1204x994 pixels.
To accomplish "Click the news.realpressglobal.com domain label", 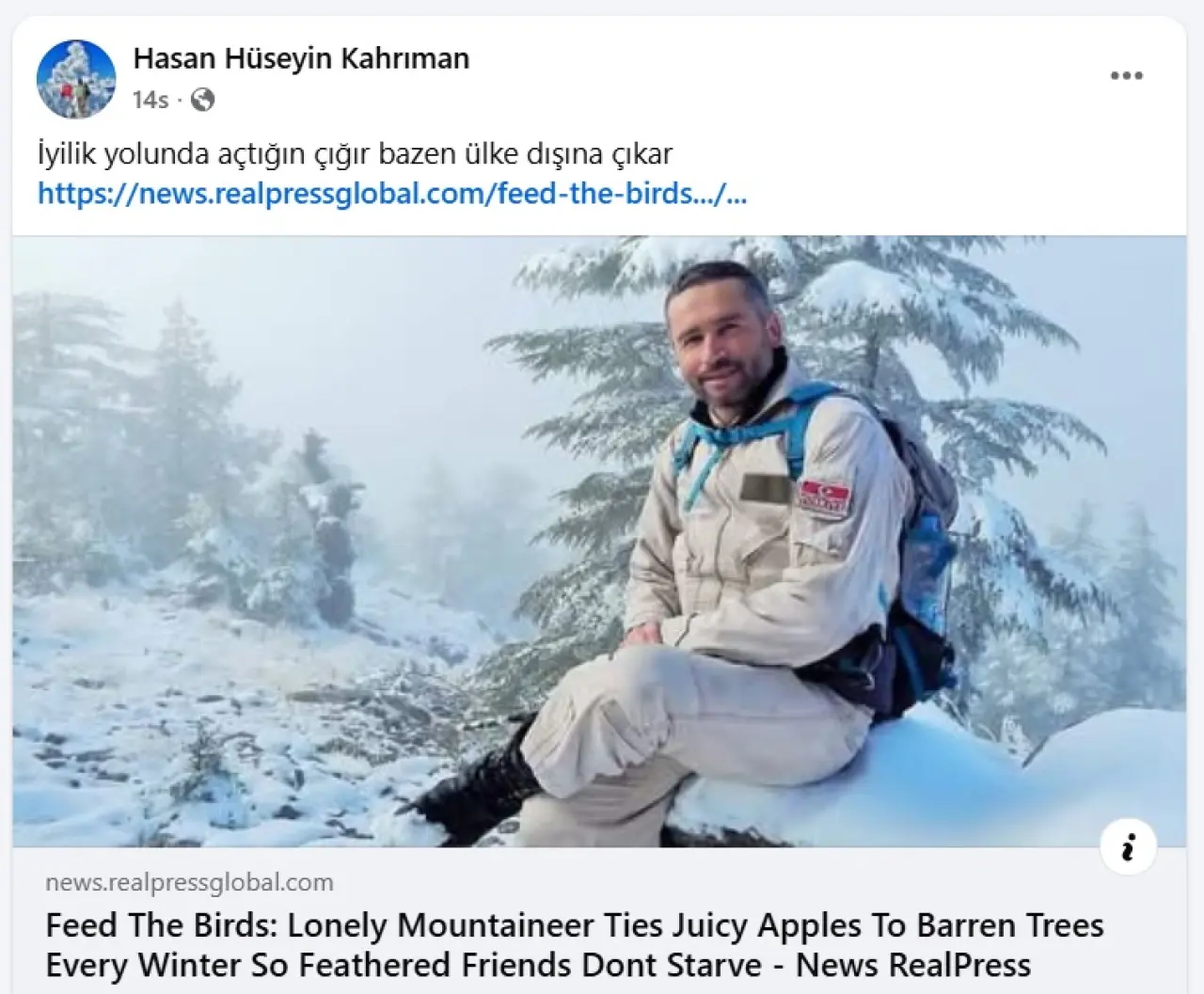I will pyautogui.click(x=189, y=882).
